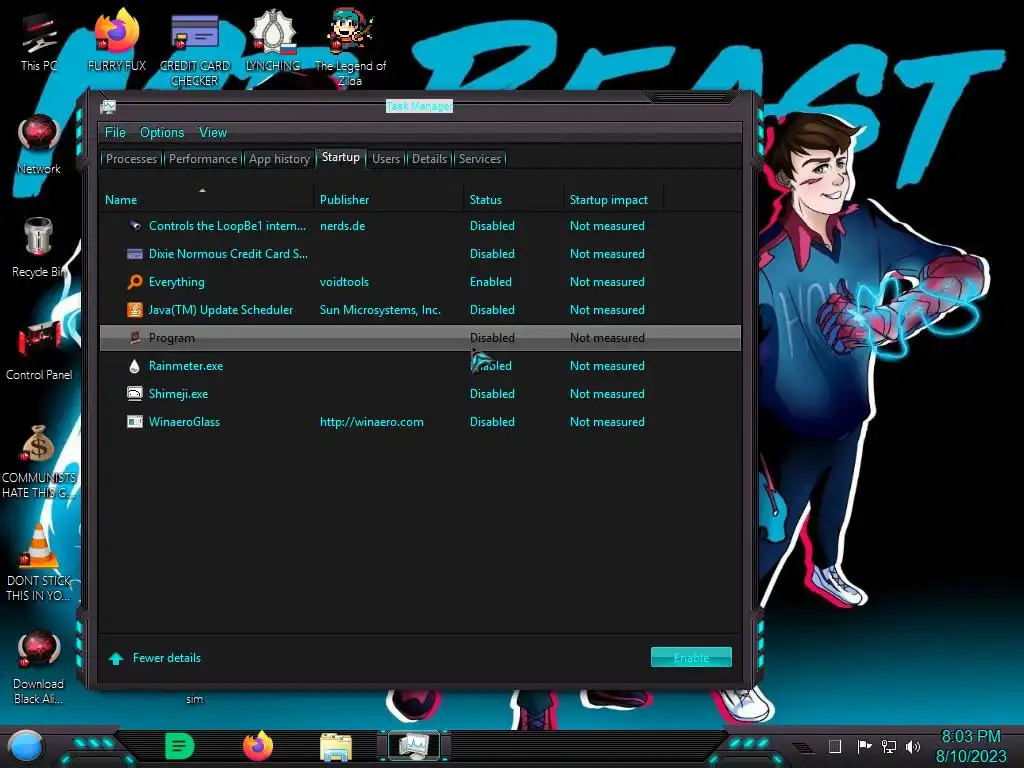
Task: Launch Firefox from the taskbar
Action: click(x=258, y=746)
